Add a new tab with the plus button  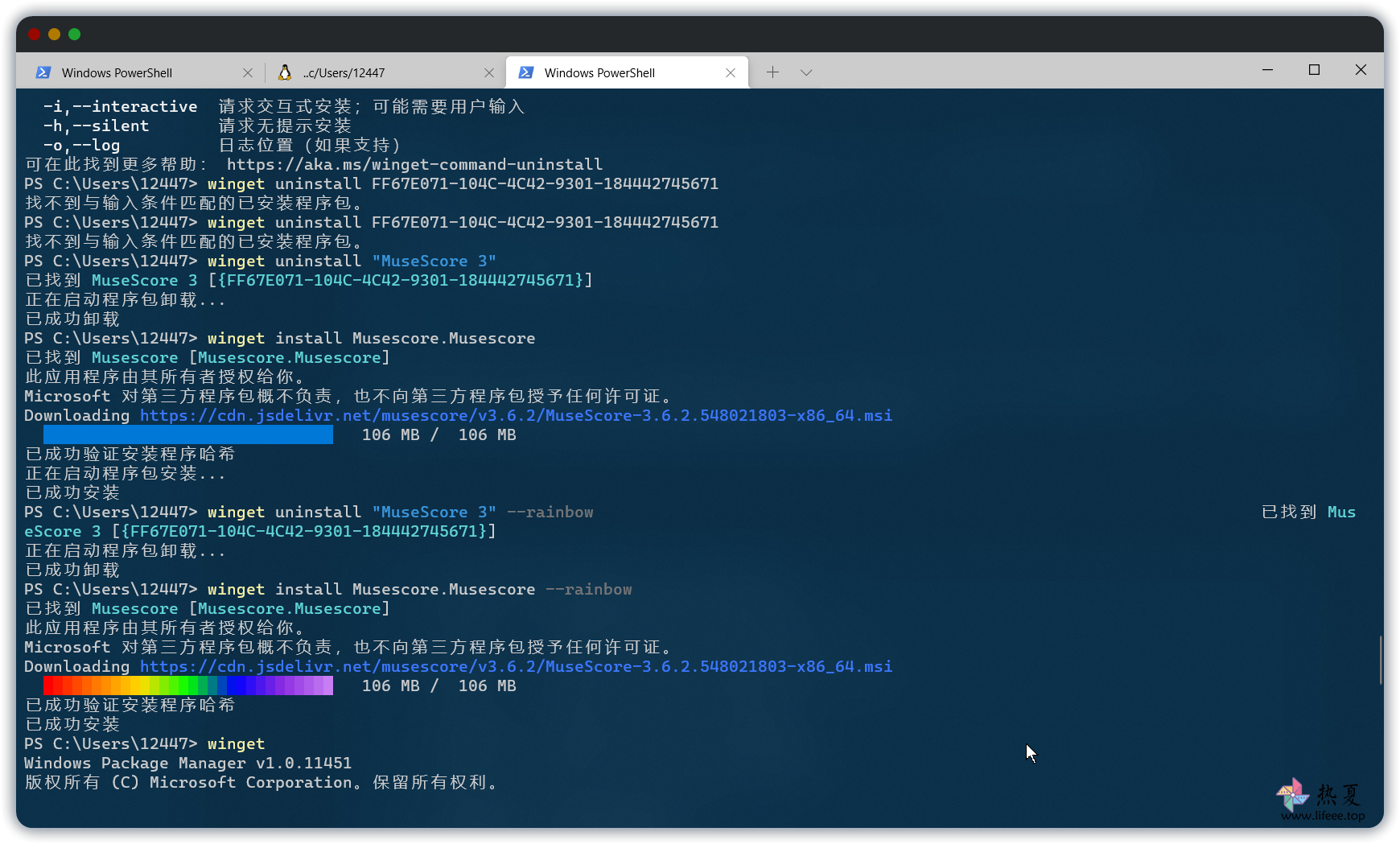pyautogui.click(x=772, y=72)
